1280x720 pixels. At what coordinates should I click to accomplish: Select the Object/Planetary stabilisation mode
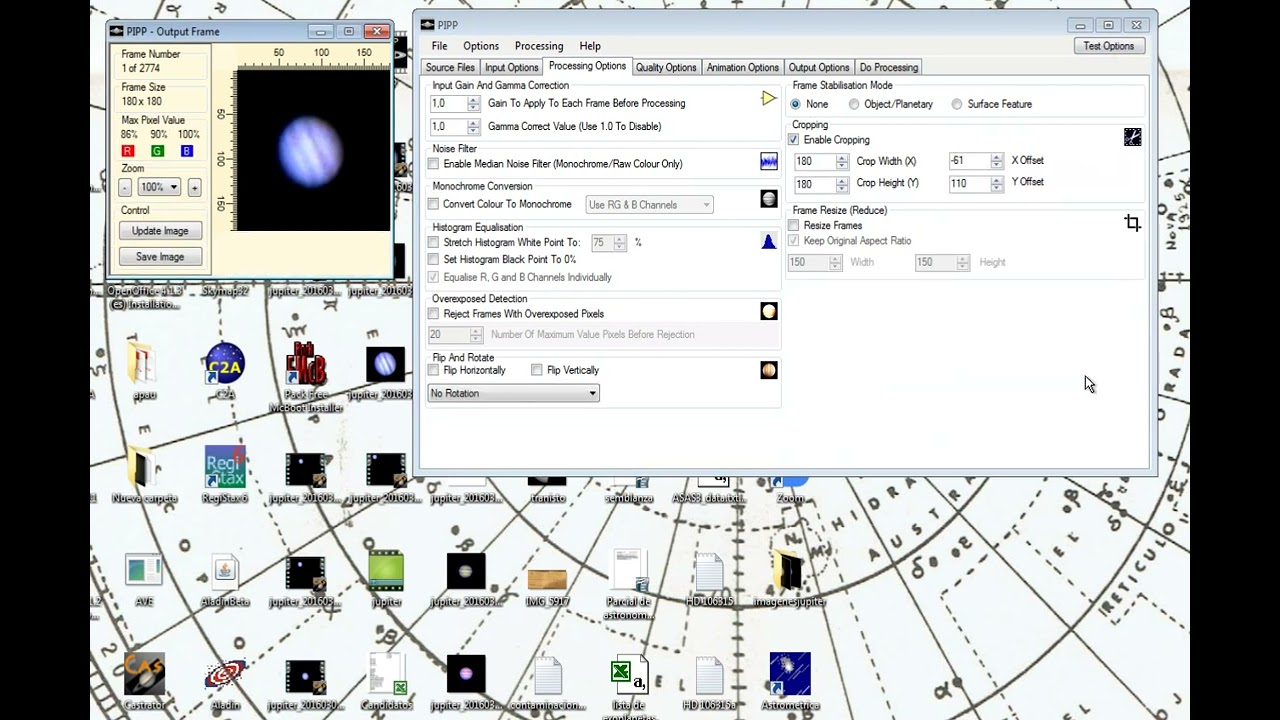[x=854, y=104]
